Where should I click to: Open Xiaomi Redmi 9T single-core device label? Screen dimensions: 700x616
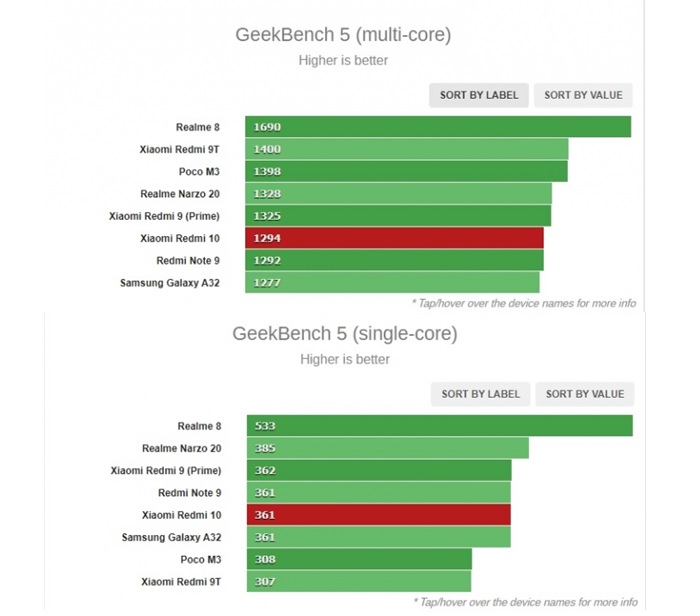(180, 581)
